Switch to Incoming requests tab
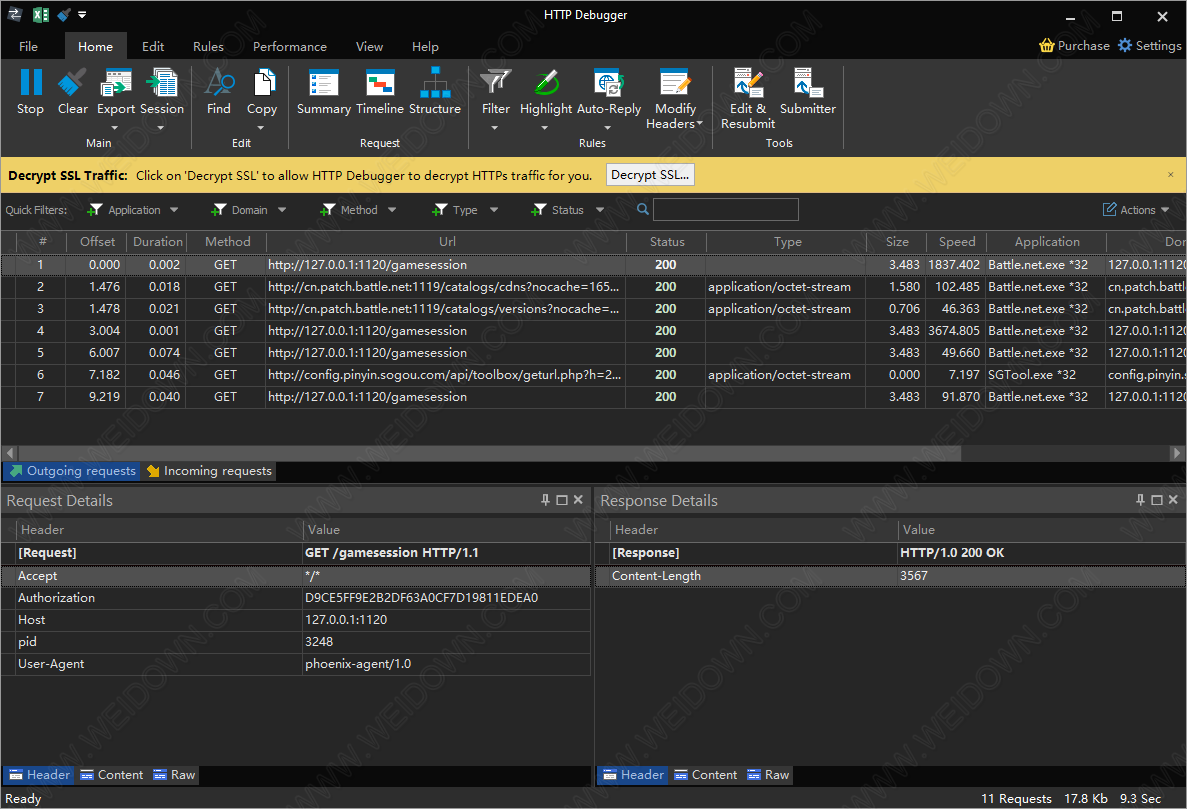1187x809 pixels. coord(209,471)
